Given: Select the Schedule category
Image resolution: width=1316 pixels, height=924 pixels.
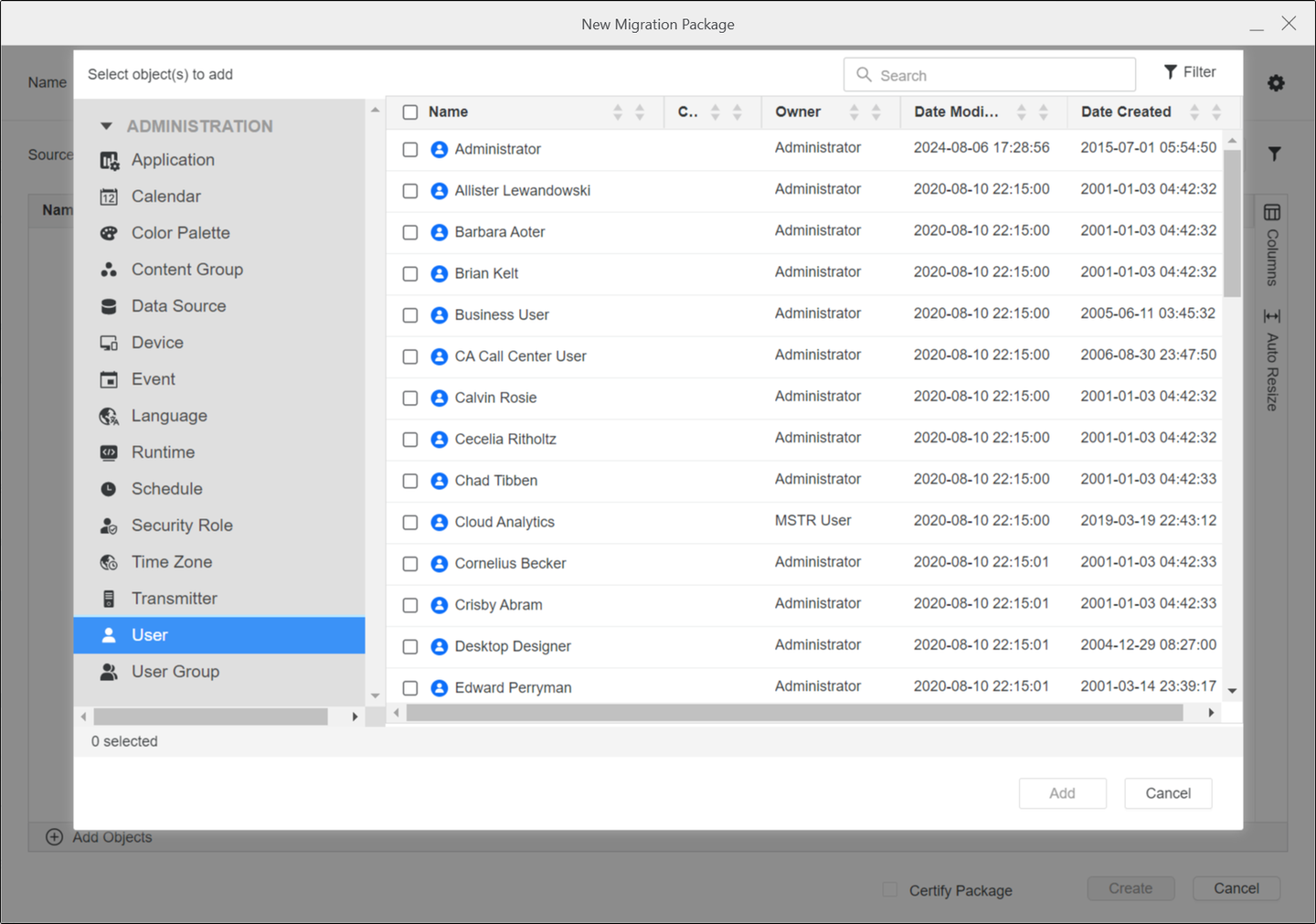Looking at the screenshot, I should pyautogui.click(x=166, y=489).
